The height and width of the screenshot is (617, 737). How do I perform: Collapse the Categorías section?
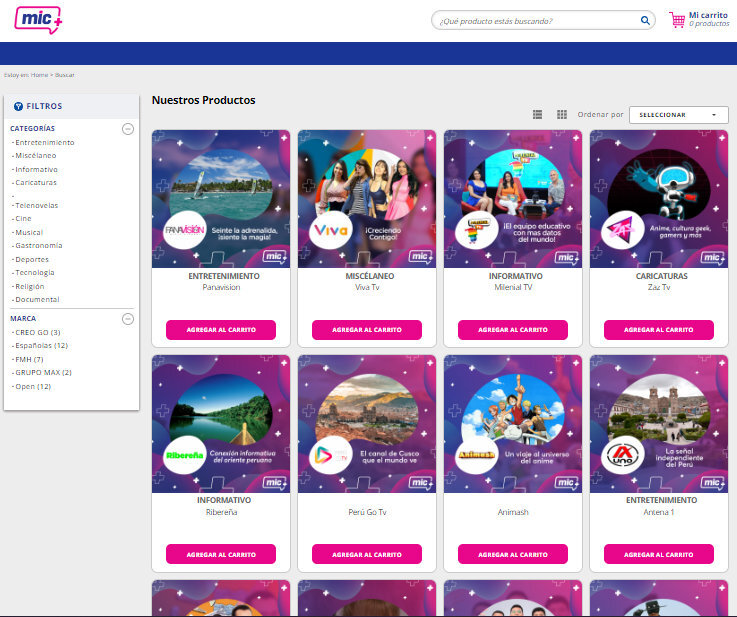coord(128,129)
